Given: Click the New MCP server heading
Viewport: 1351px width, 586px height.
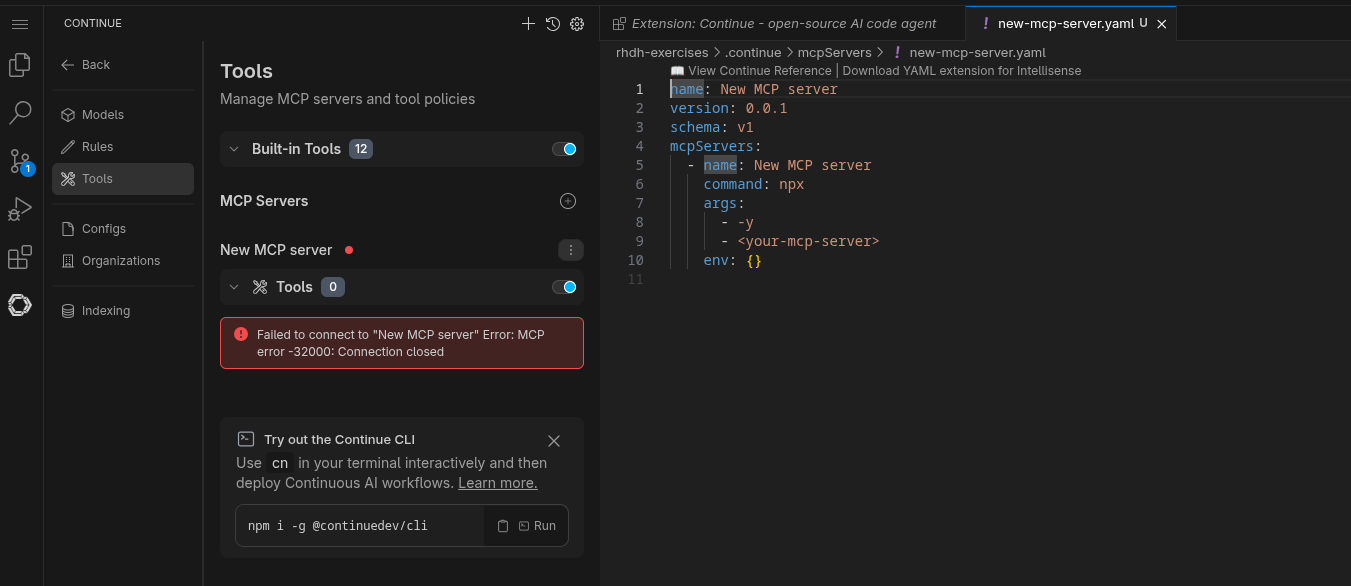Looking at the screenshot, I should (x=276, y=250).
